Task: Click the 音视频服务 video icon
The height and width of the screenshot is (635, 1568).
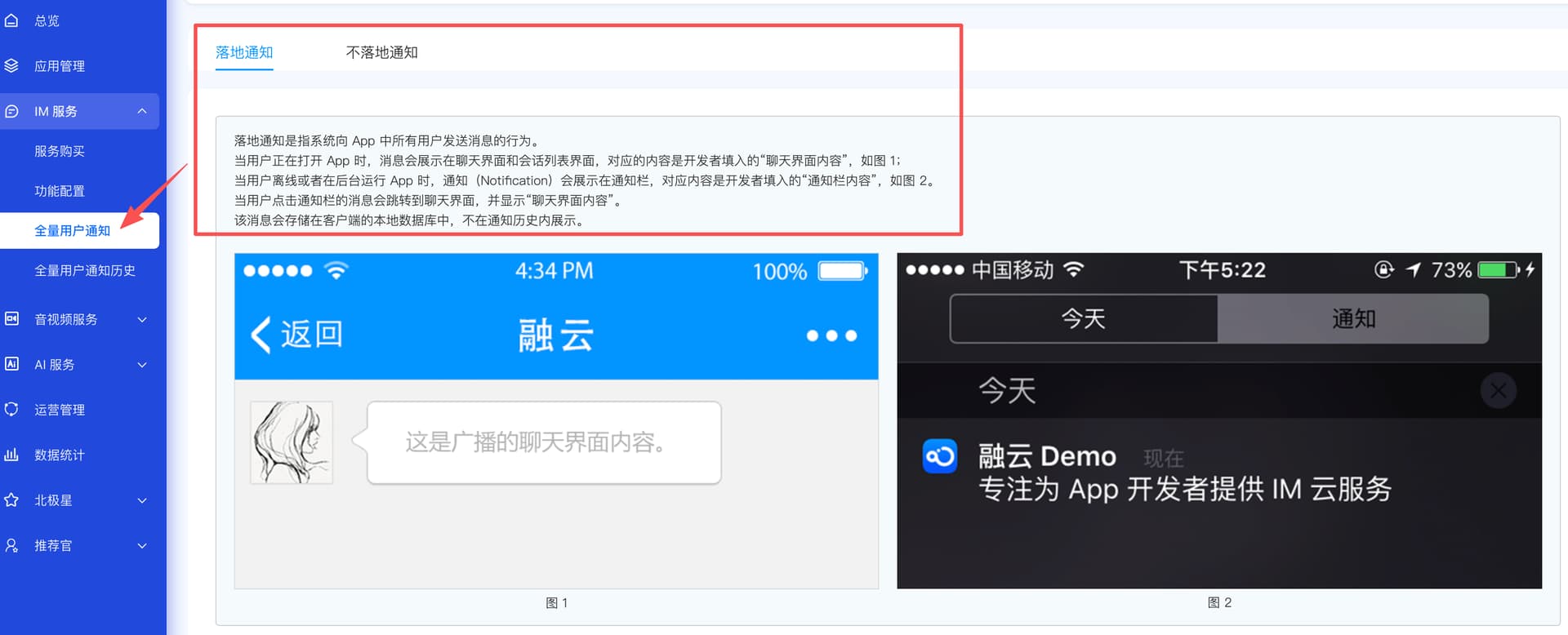Action: (x=11, y=319)
